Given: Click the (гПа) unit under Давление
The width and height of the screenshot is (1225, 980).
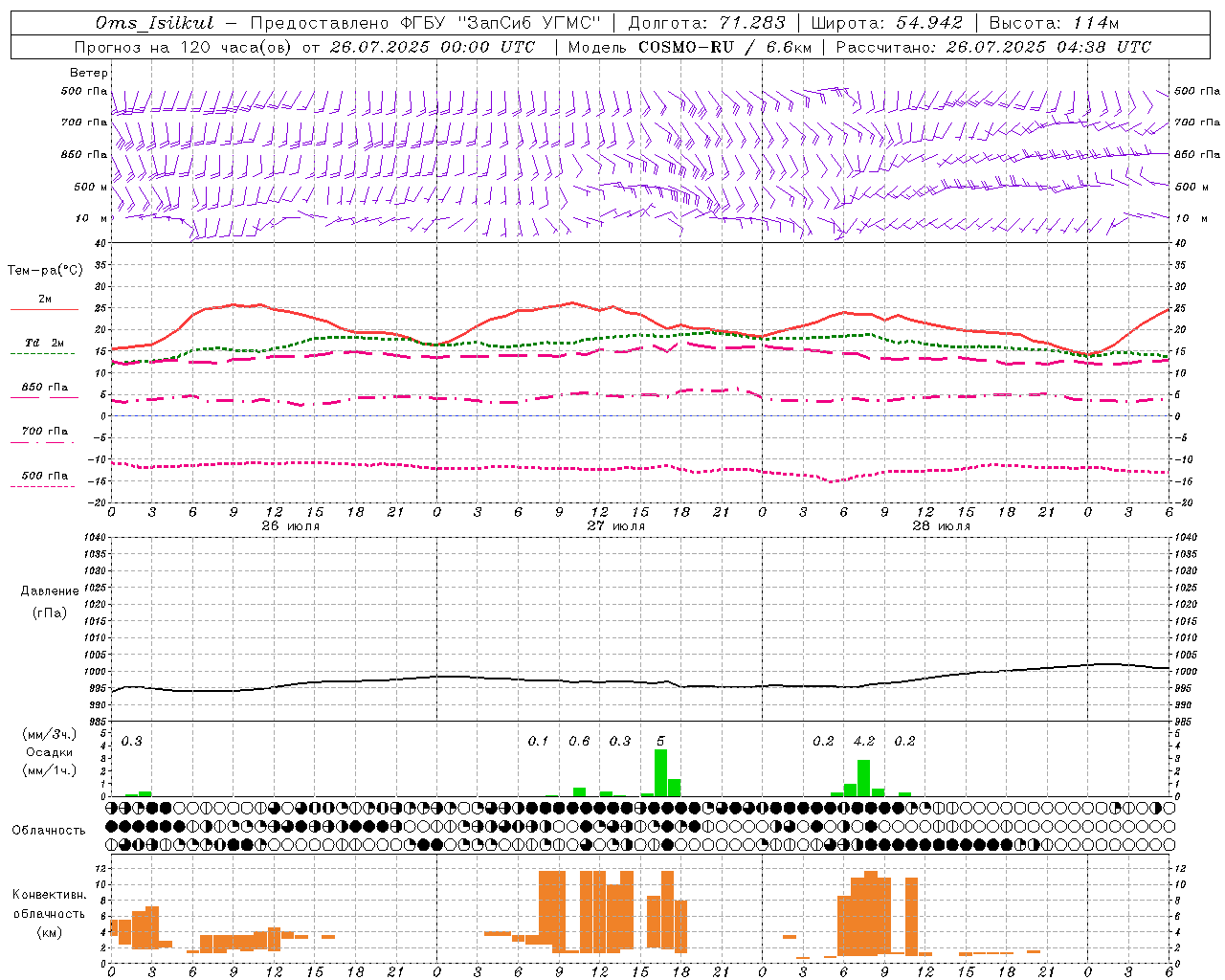Looking at the screenshot, I should click(x=50, y=612).
